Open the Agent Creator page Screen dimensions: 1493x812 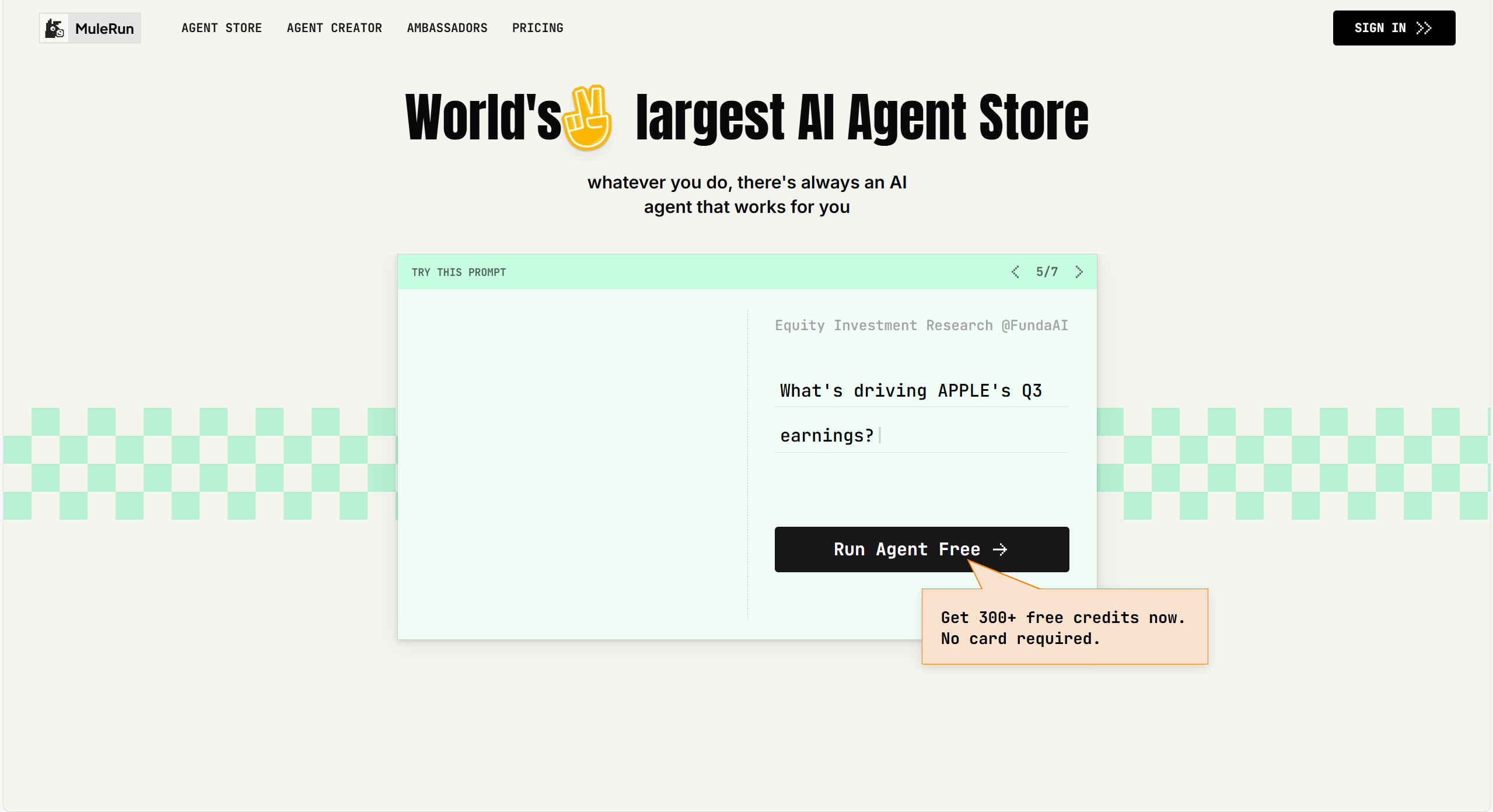(x=334, y=28)
